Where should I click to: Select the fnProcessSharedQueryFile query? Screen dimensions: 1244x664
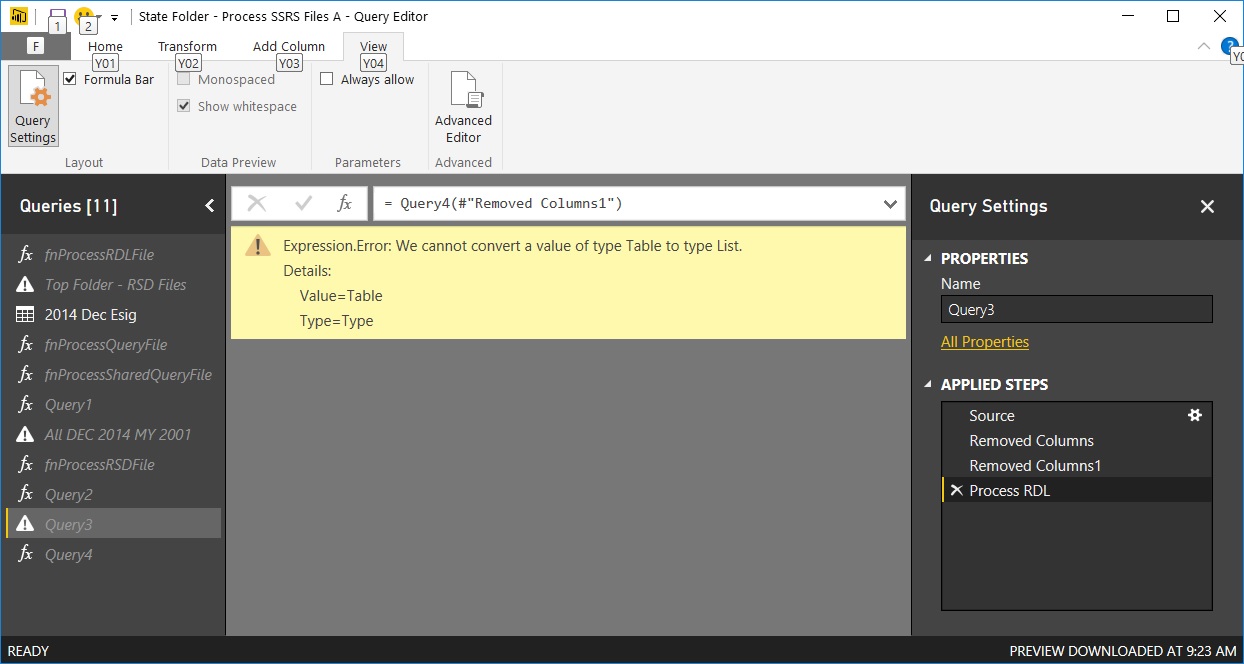113,374
